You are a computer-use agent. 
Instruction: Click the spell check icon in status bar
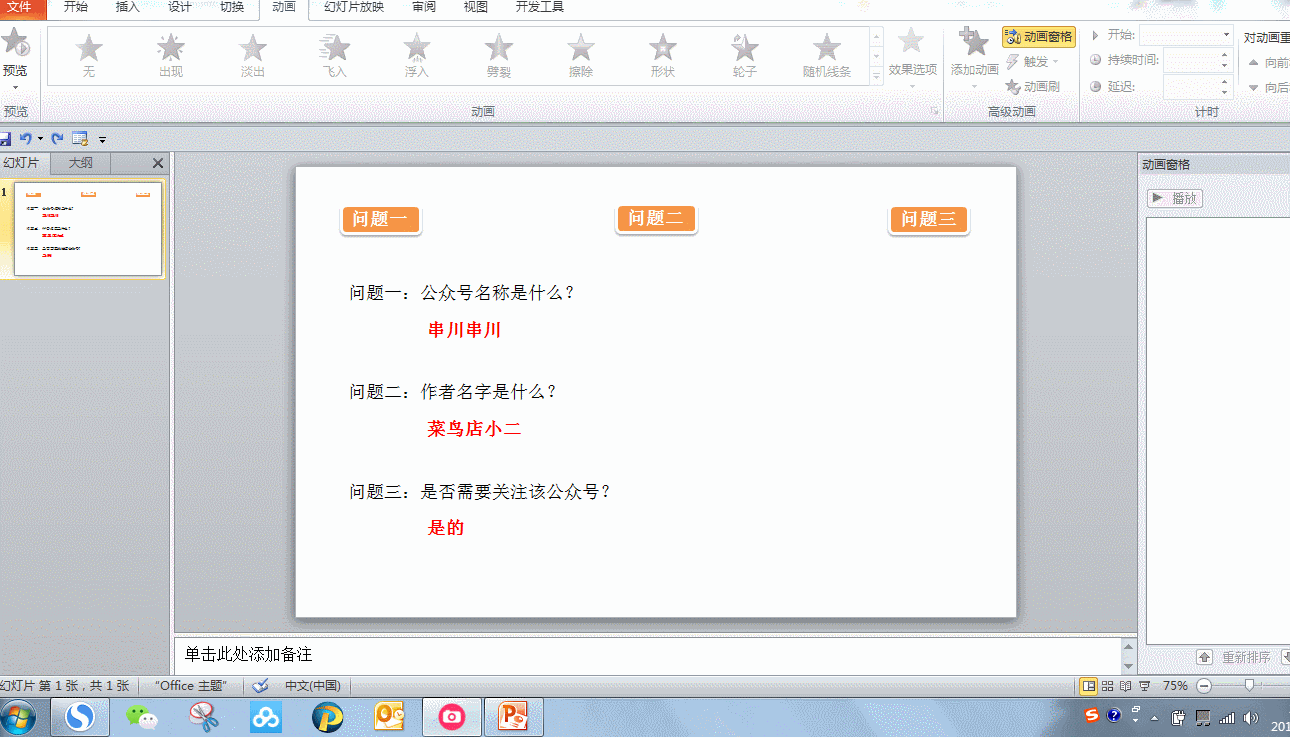point(261,686)
